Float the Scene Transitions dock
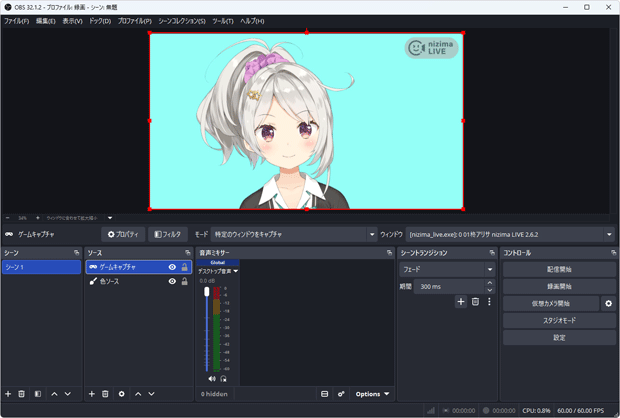The image size is (620, 418). coord(492,253)
